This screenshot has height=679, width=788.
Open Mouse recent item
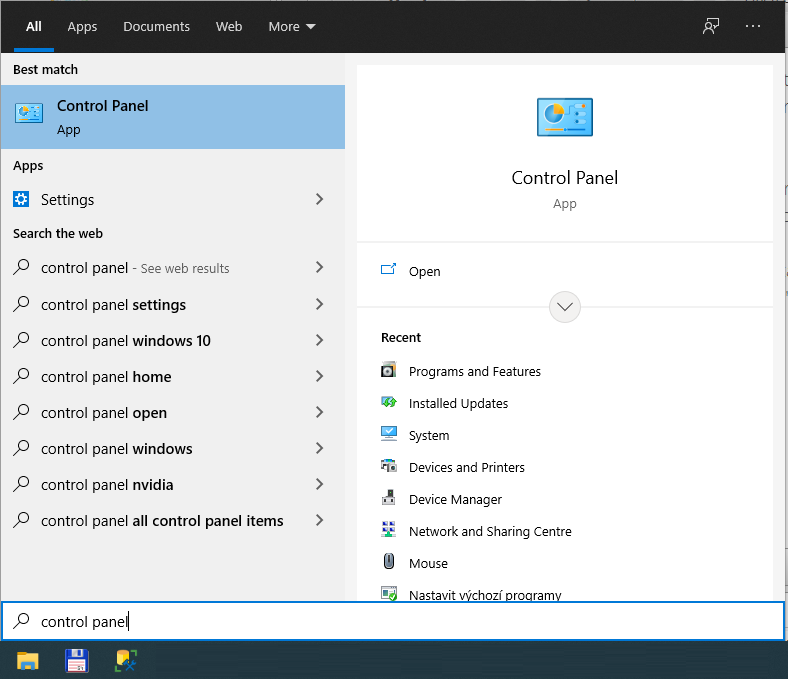pyautogui.click(x=428, y=563)
